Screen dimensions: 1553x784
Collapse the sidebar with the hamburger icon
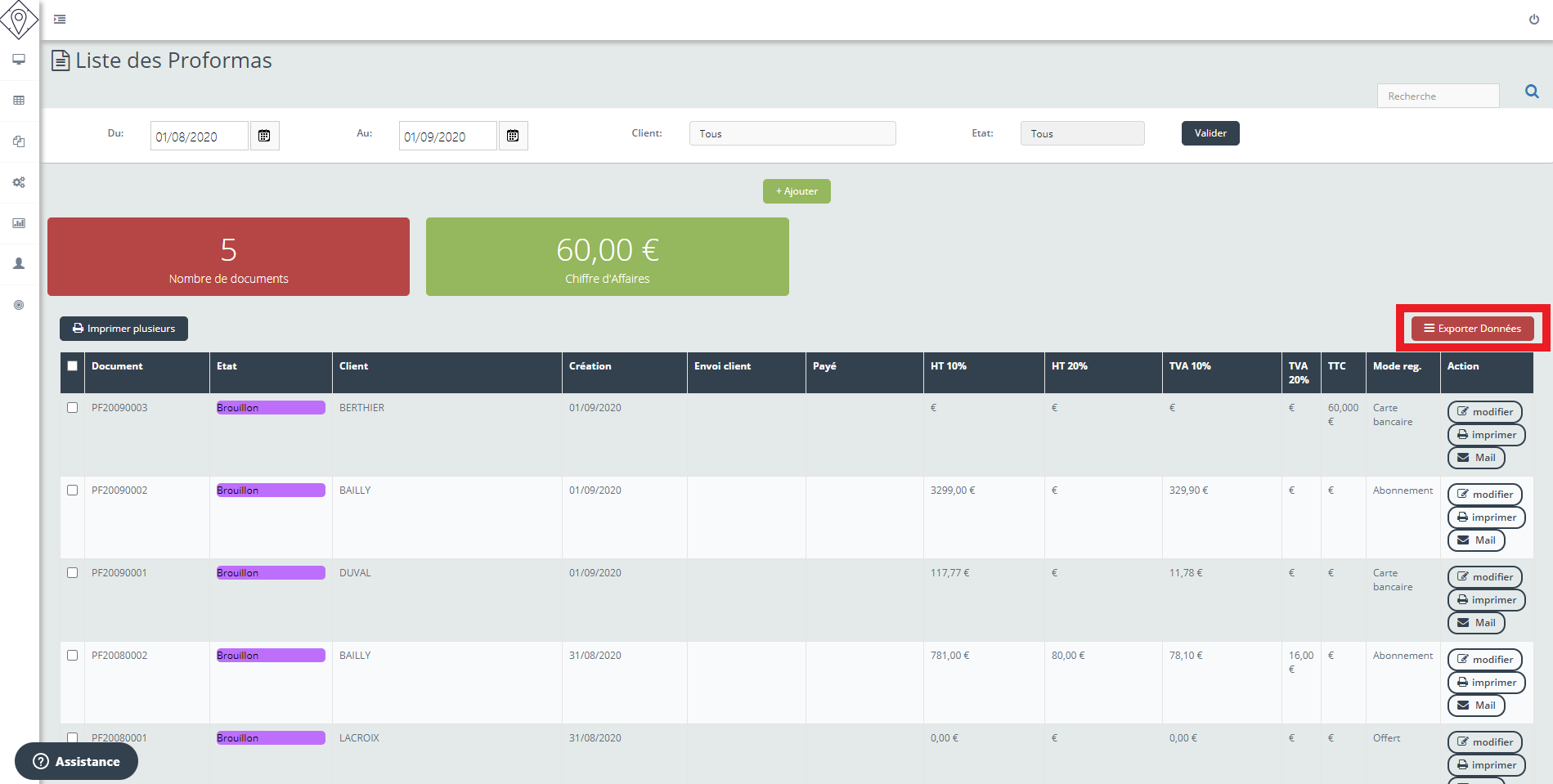(58, 19)
